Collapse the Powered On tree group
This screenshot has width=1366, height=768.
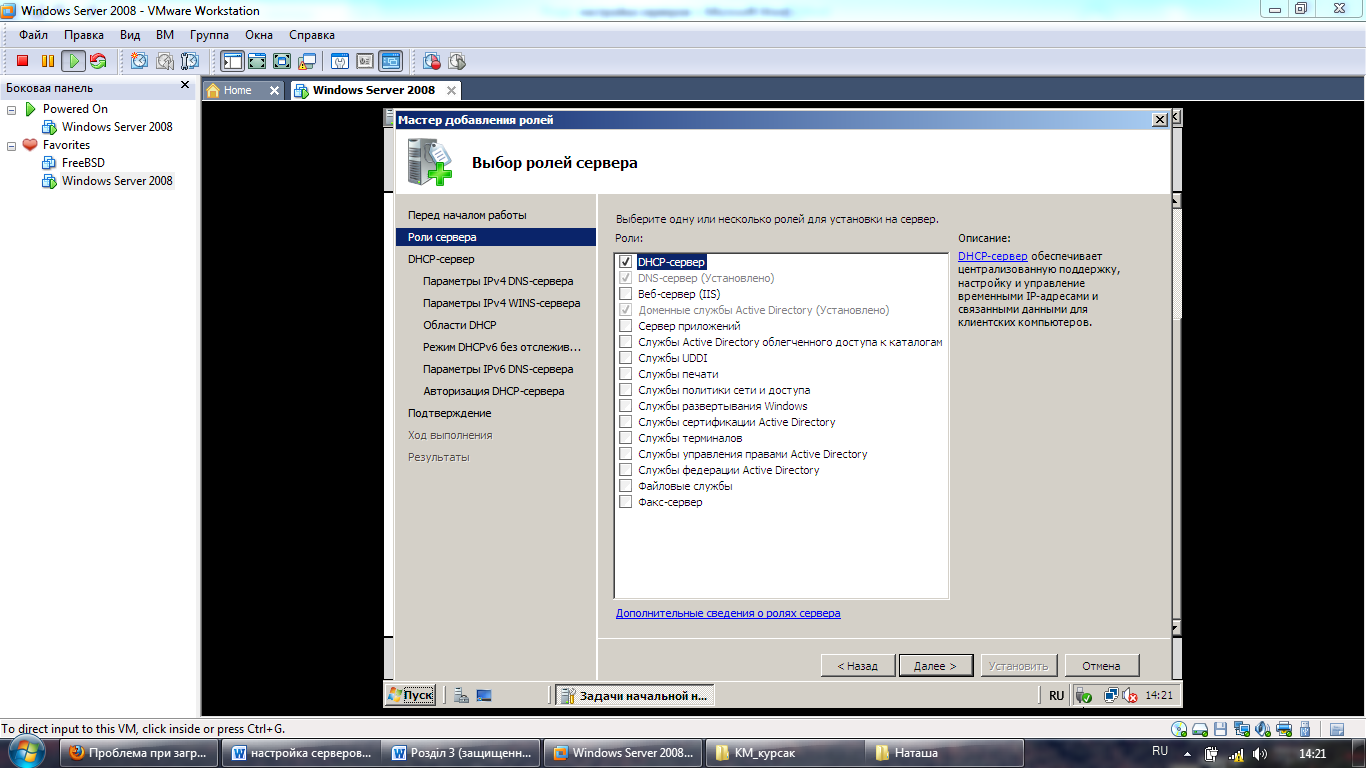coord(12,109)
